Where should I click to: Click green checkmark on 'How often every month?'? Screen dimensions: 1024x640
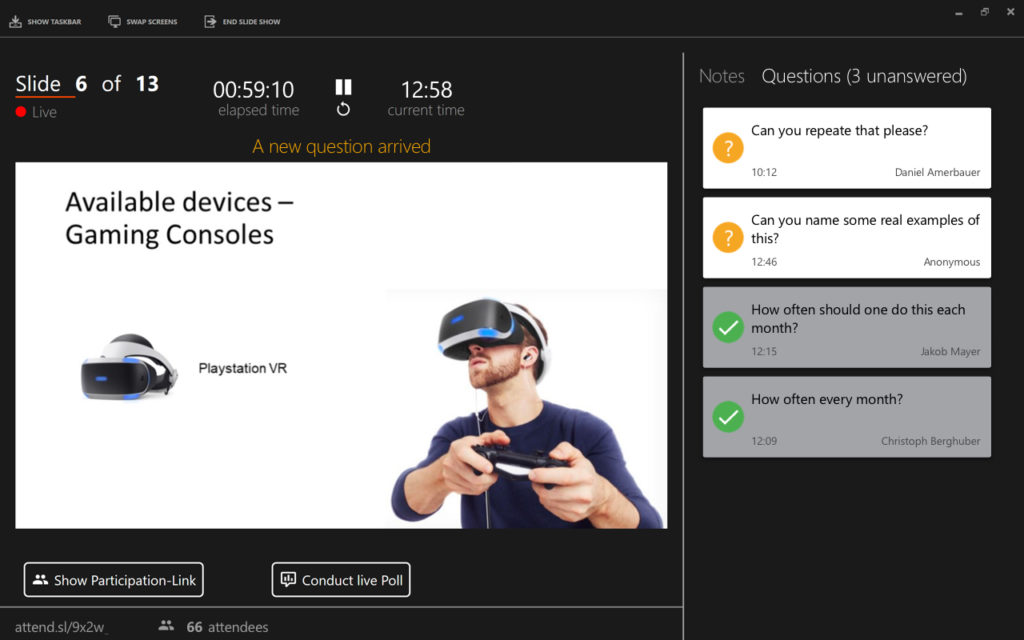pos(728,416)
